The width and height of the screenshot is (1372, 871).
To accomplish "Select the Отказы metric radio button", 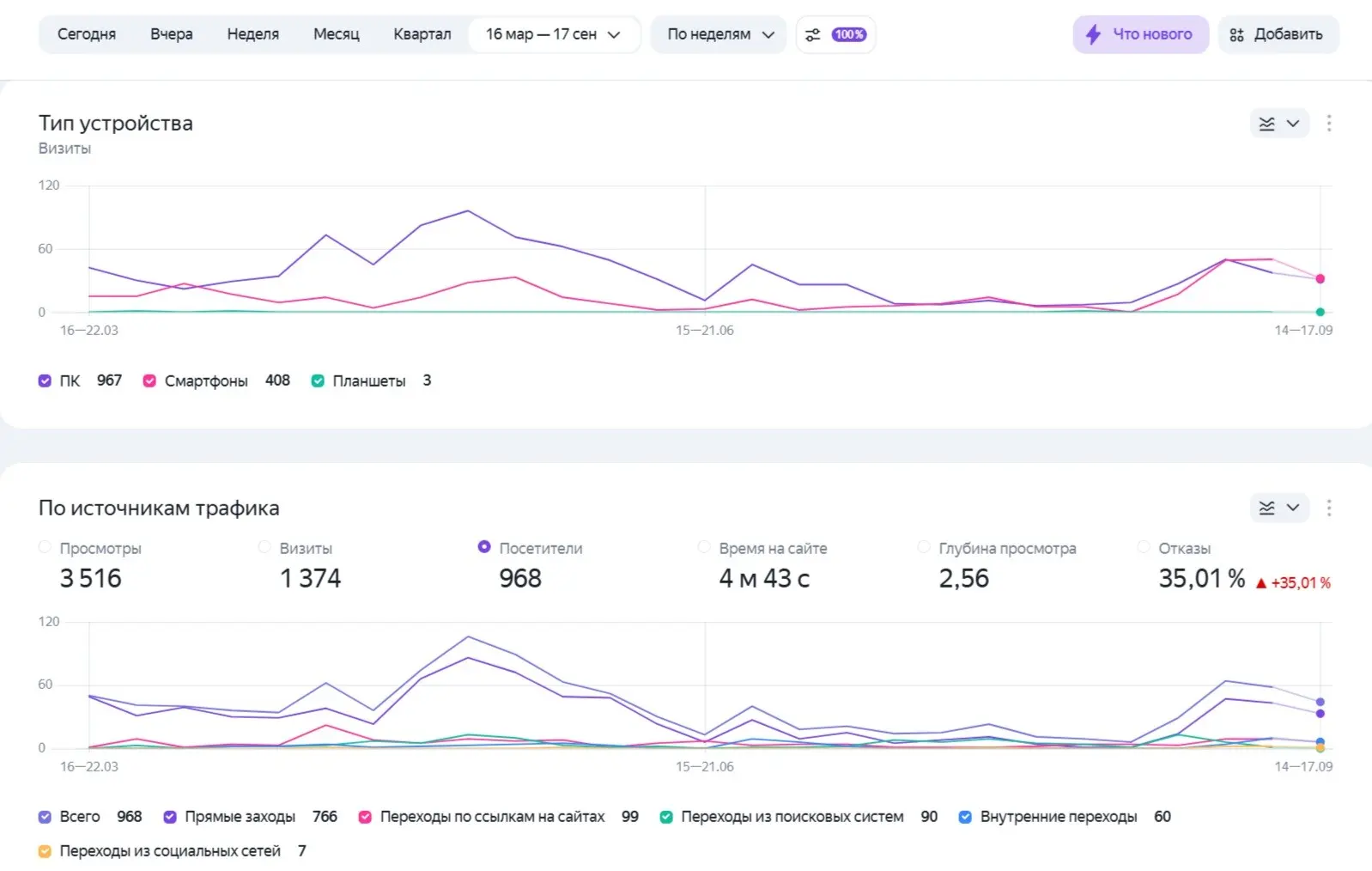I will click(1144, 547).
